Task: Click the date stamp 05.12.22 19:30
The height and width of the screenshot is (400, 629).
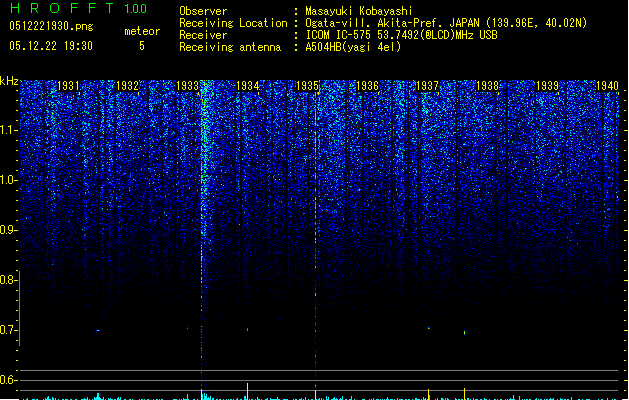Action: click(51, 46)
